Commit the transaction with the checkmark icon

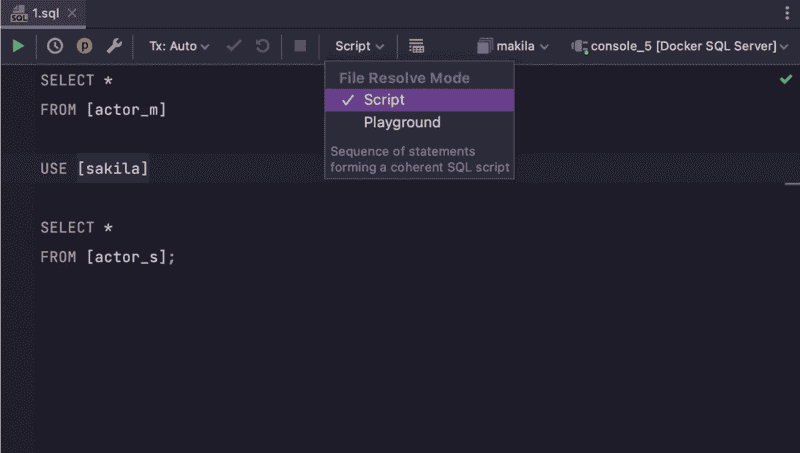pos(234,46)
